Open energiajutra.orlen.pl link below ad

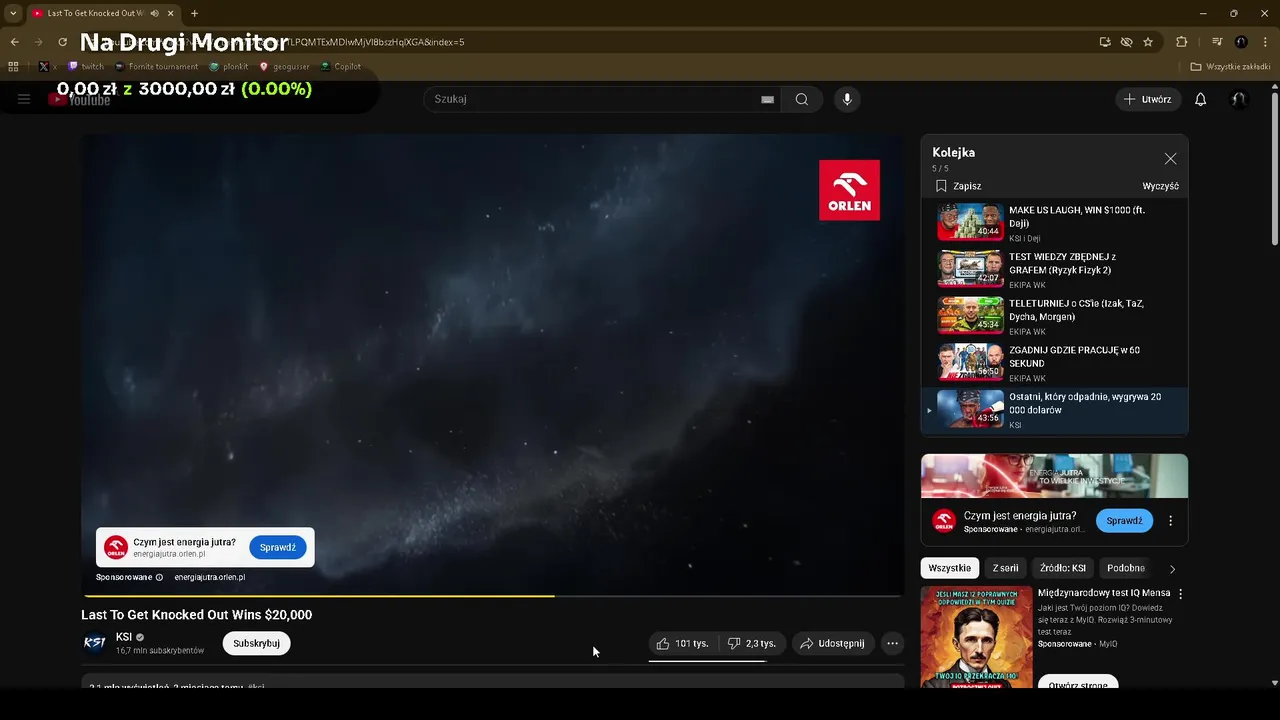[210, 577]
